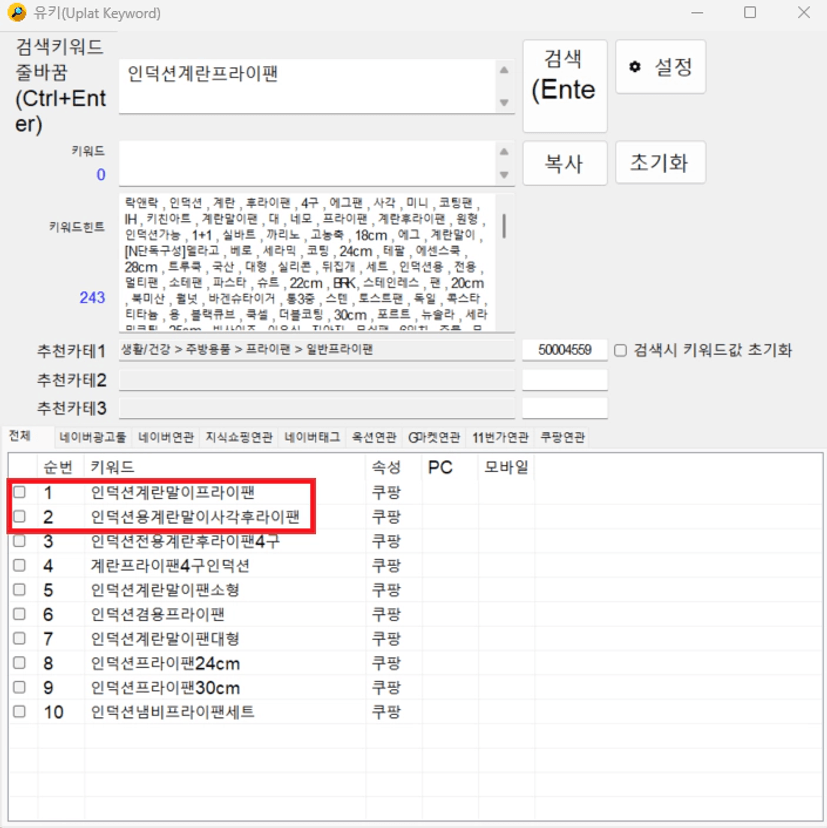The height and width of the screenshot is (828, 827).
Task: Click the 초기화 reset button
Action: tap(660, 163)
